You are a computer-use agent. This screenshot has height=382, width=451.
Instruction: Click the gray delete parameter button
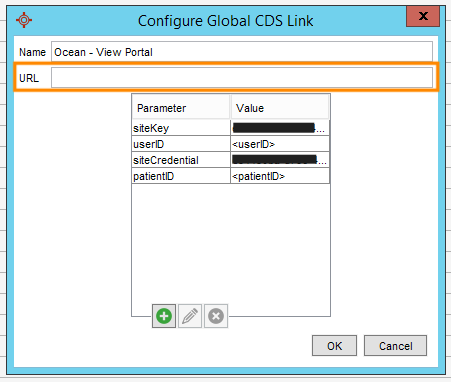pyautogui.click(x=216, y=316)
